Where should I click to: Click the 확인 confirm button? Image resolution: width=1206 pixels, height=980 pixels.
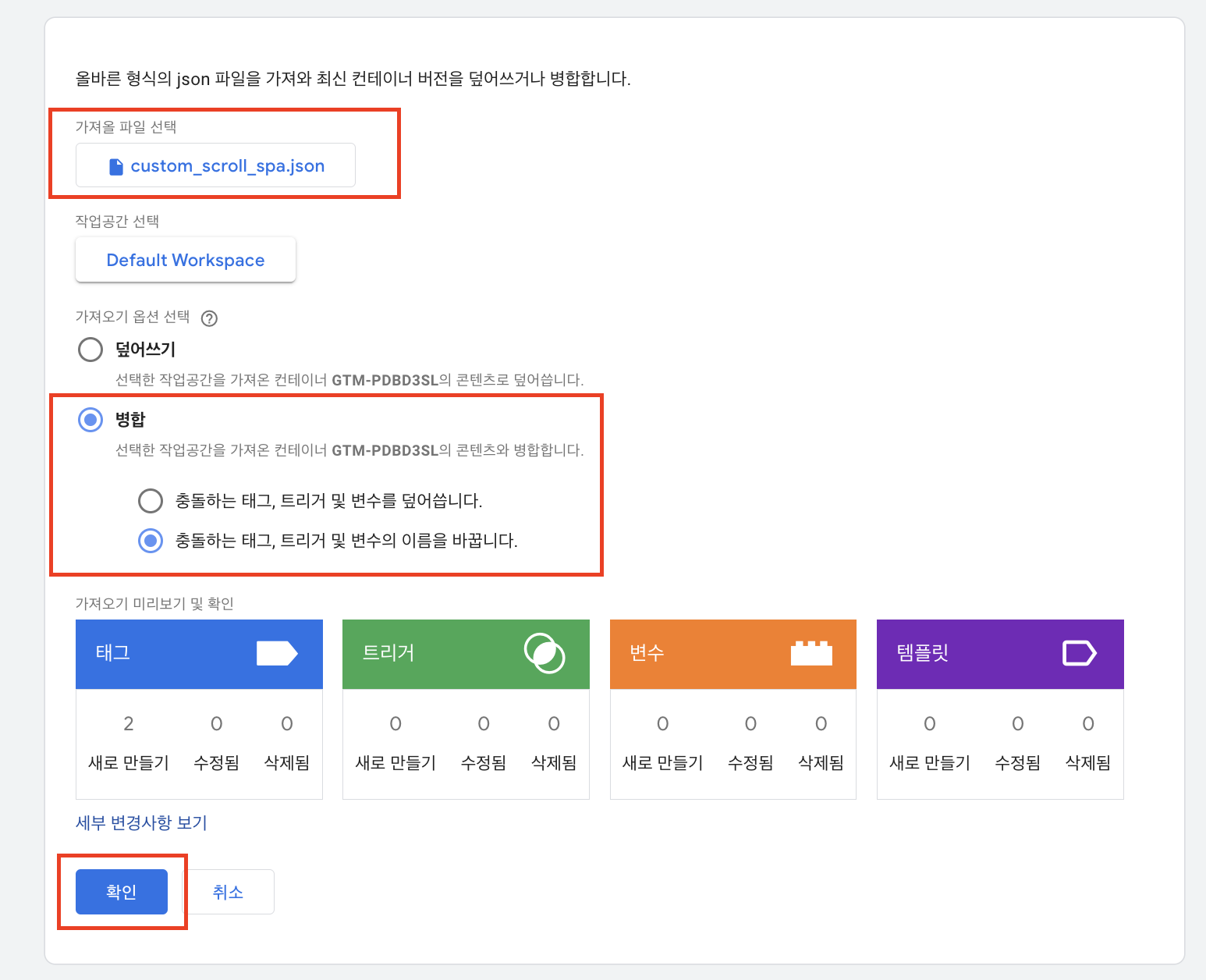[x=122, y=892]
